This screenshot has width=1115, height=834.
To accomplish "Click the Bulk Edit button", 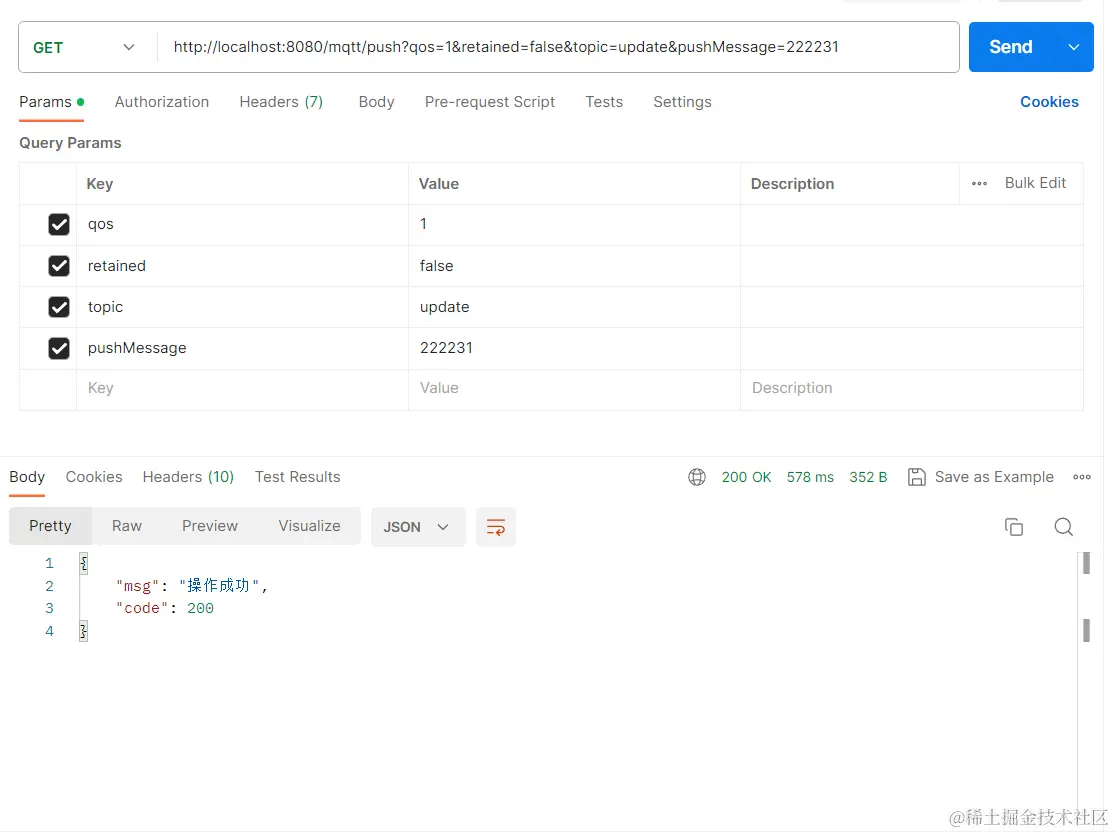I will click(1035, 183).
